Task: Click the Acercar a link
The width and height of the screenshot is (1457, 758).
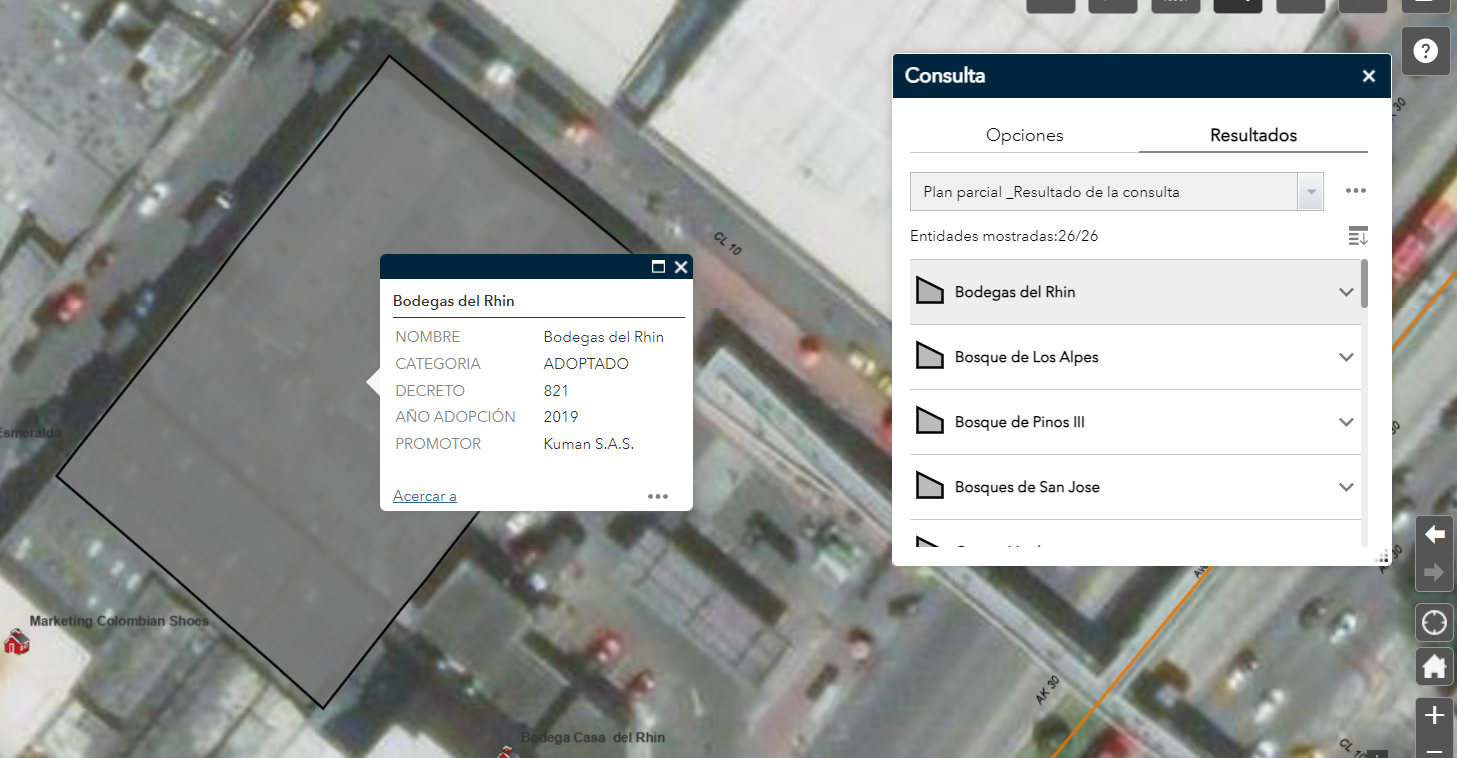Action: point(425,496)
